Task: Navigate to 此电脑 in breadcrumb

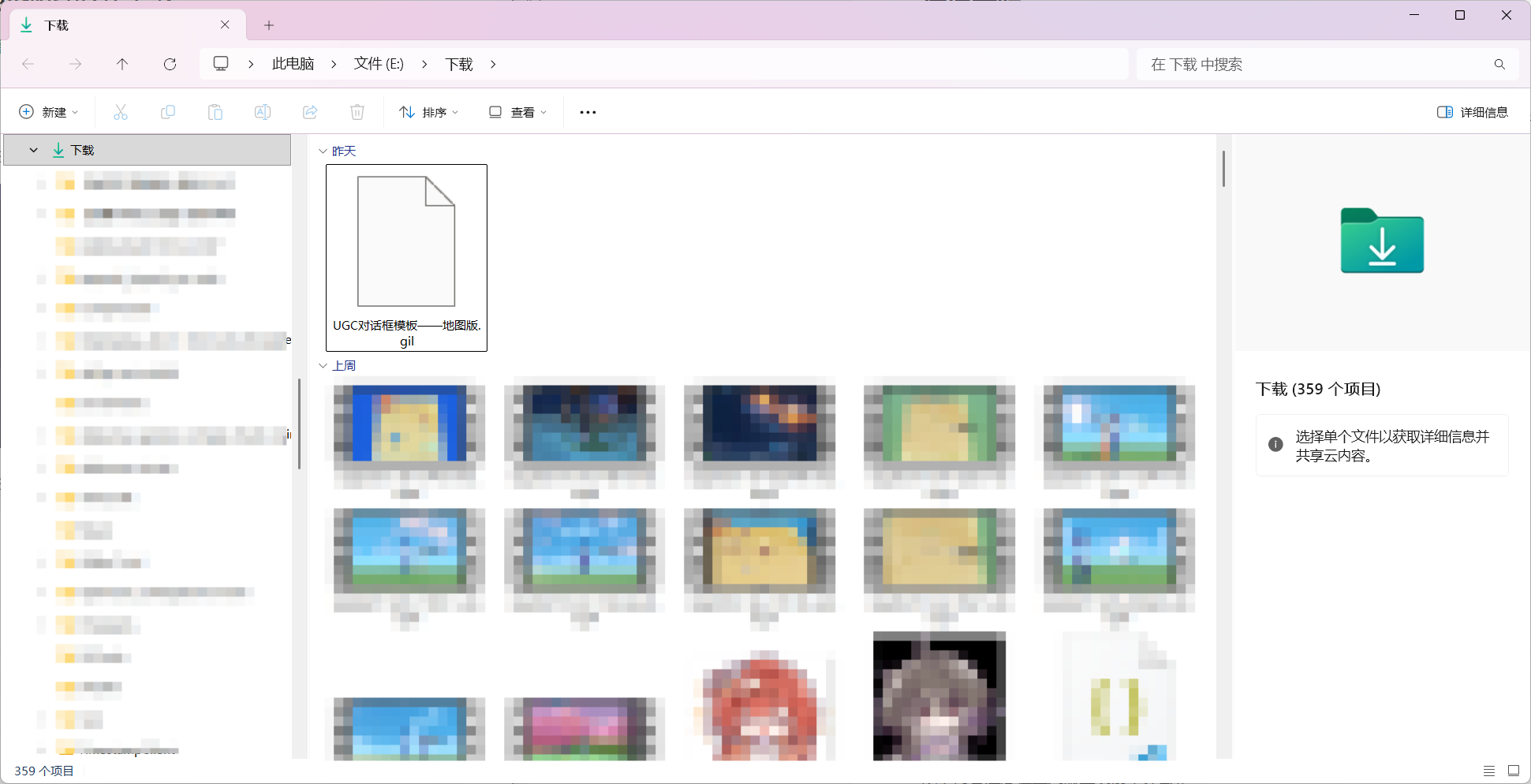Action: 293,64
